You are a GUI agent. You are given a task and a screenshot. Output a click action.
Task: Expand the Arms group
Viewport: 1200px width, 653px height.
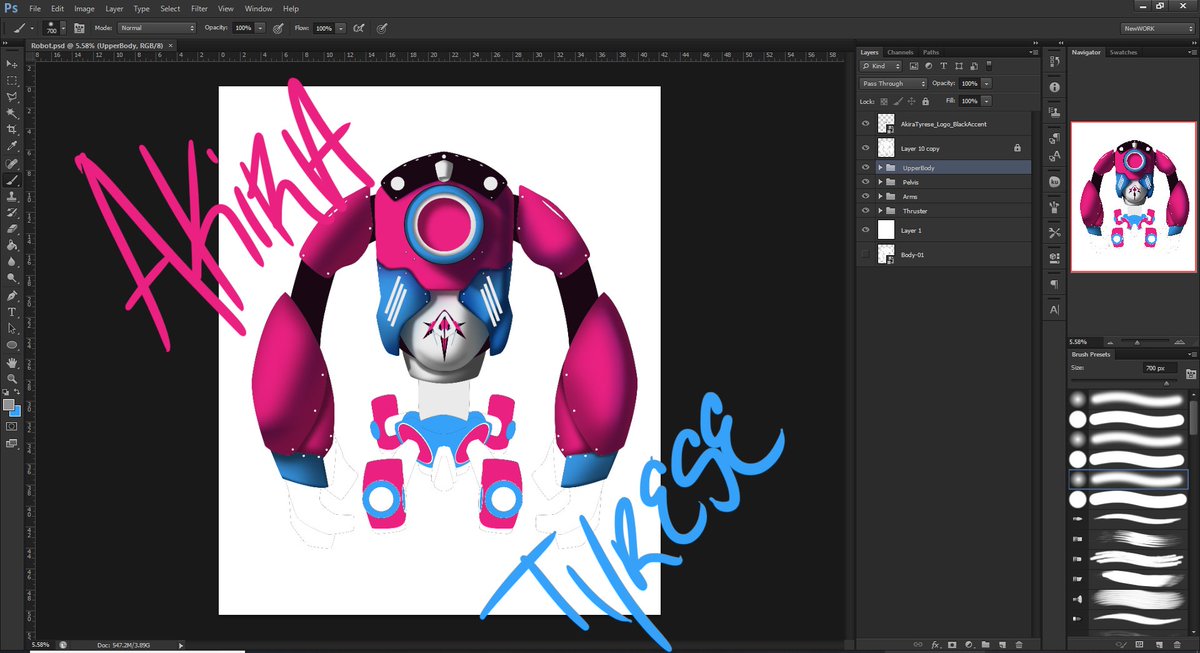[x=880, y=196]
